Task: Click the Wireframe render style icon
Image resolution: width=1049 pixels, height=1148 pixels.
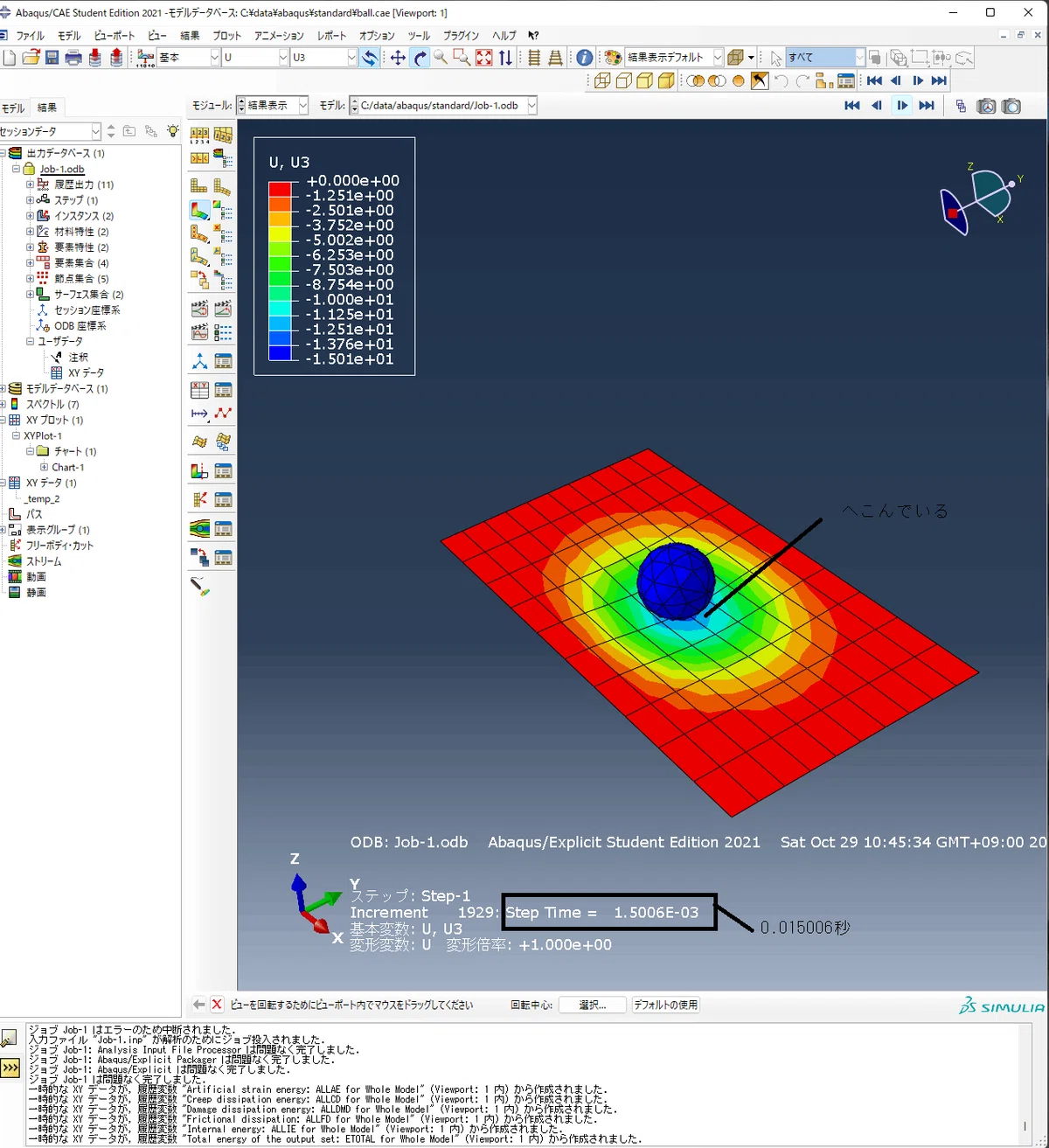Action: coord(602,81)
